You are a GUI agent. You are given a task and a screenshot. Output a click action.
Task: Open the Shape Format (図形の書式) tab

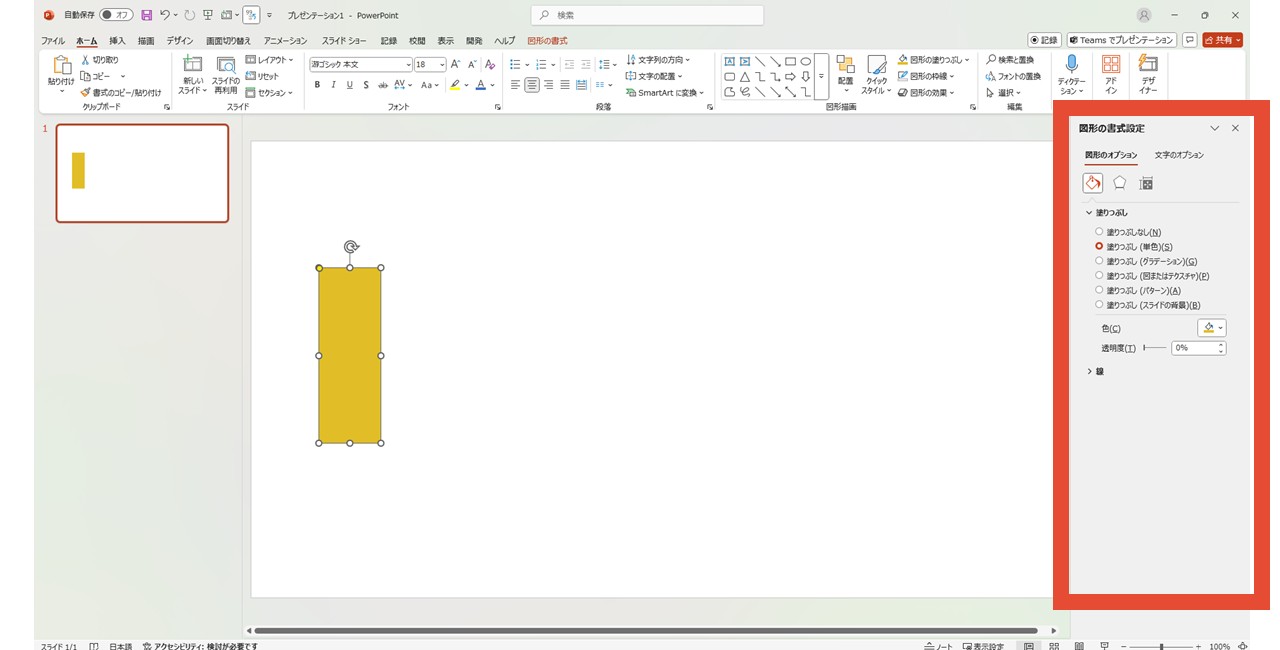547,41
